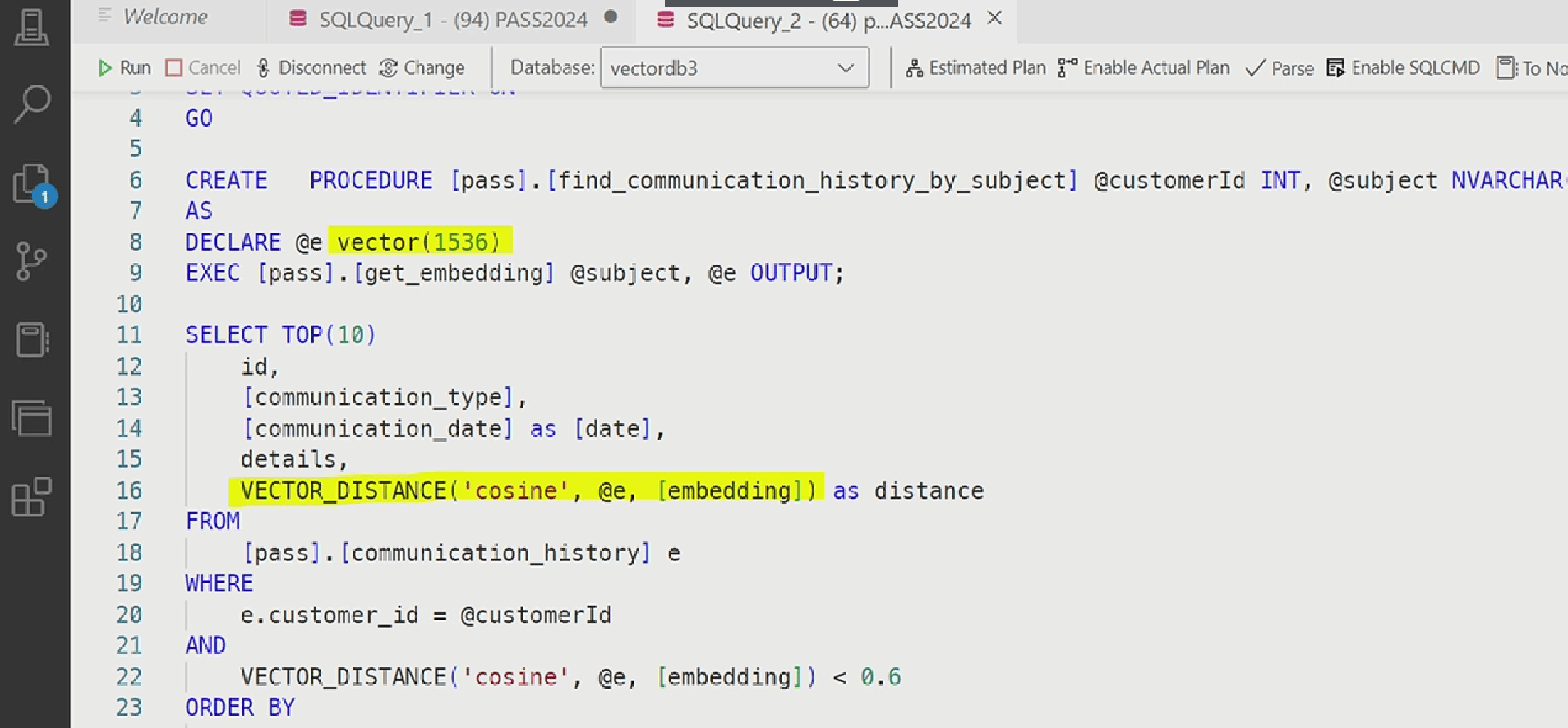Viewport: 1568px width, 728px height.
Task: Click '[get_embedding]' on line 9
Action: (454, 273)
